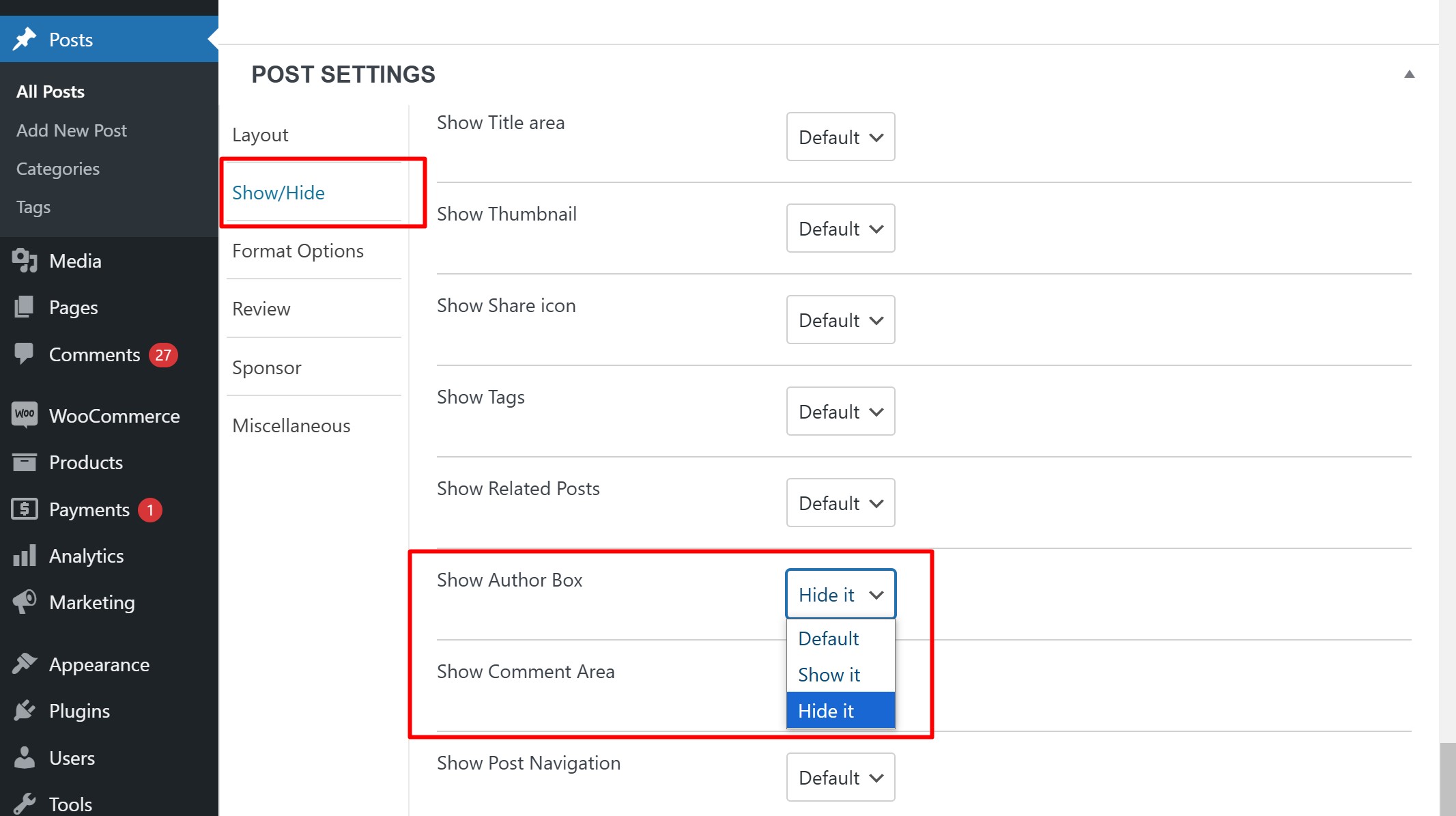Click the Payments 1 notification badge
The width and height of the screenshot is (1456, 816).
coord(150,510)
